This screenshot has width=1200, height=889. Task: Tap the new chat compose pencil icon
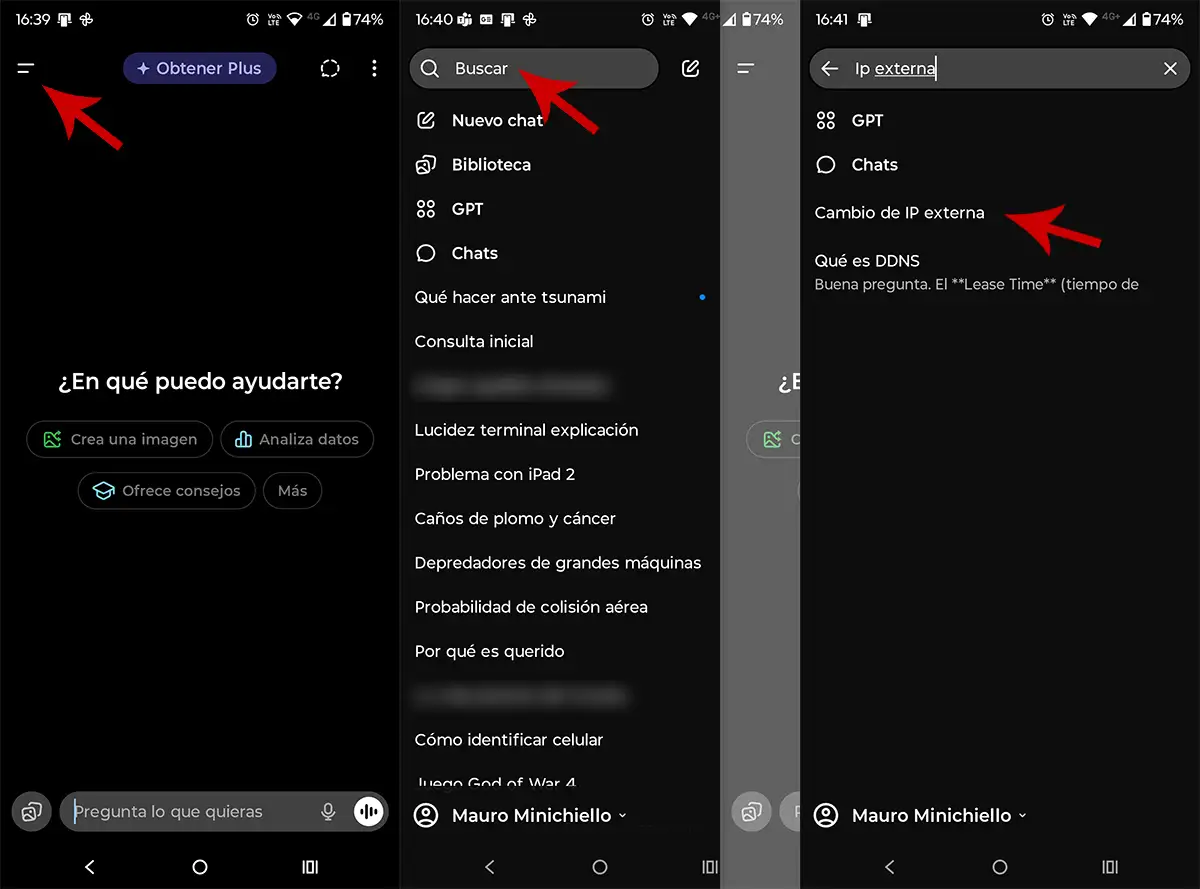tap(690, 69)
